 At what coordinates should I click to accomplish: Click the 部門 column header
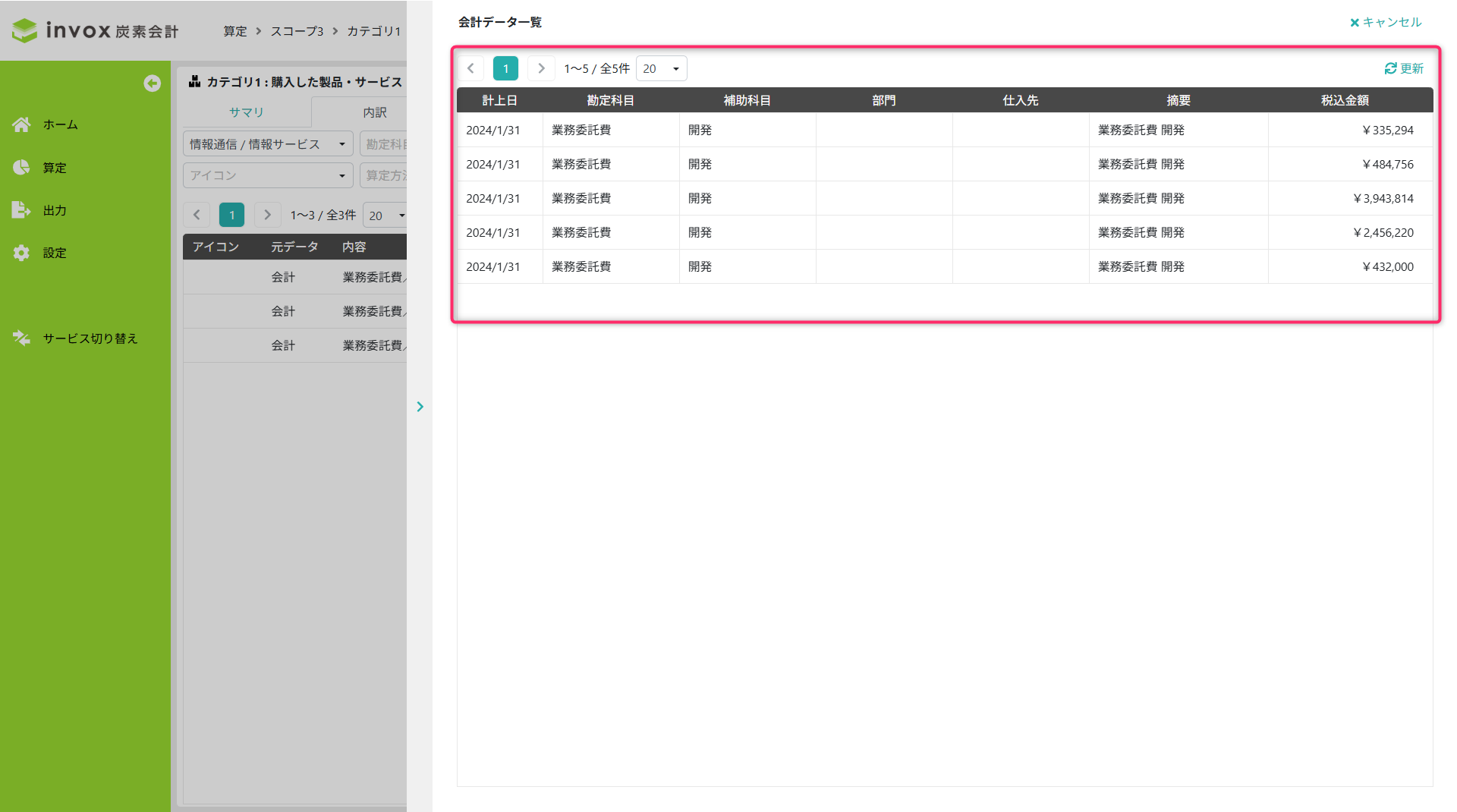click(884, 100)
